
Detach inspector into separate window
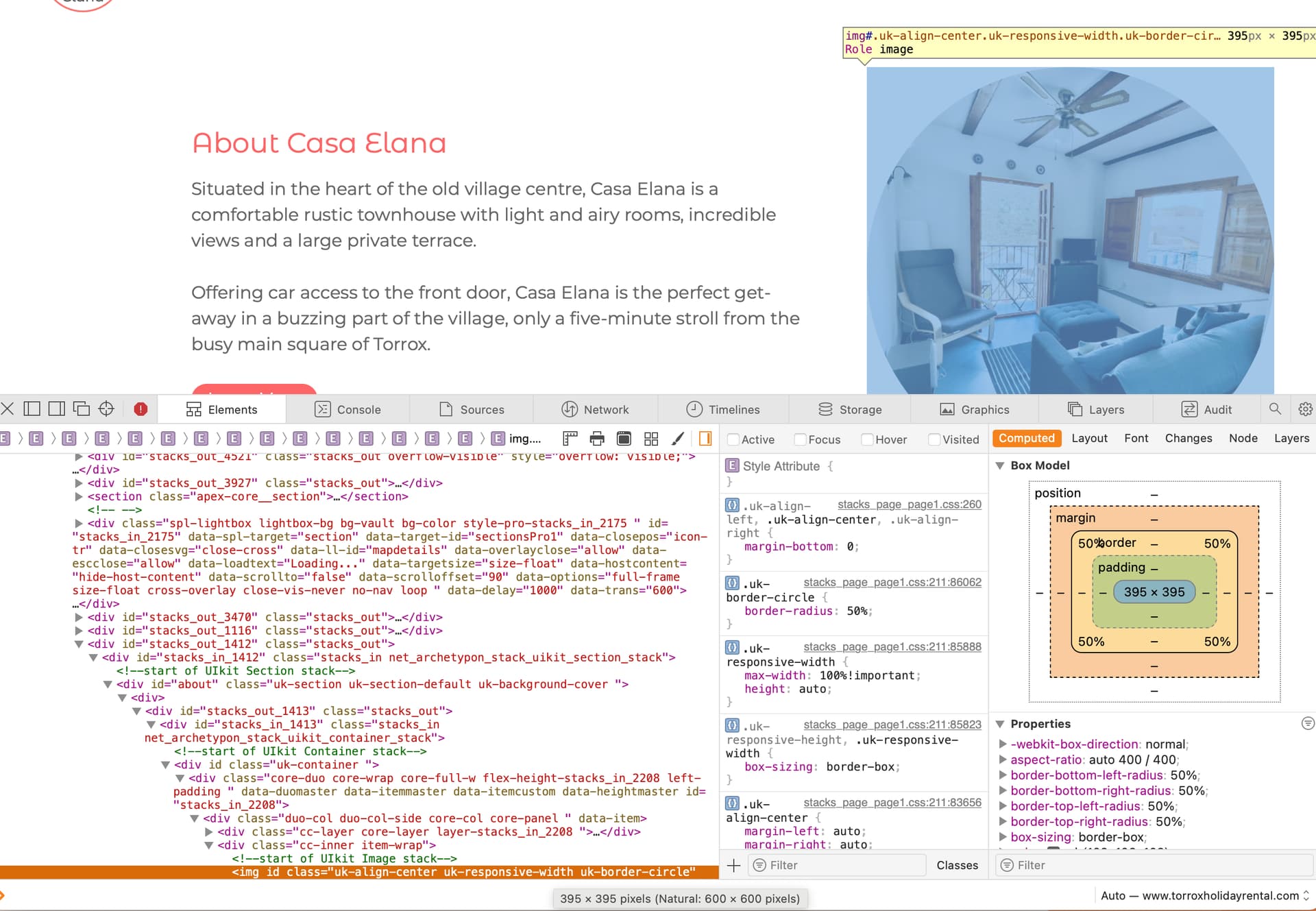pos(82,409)
